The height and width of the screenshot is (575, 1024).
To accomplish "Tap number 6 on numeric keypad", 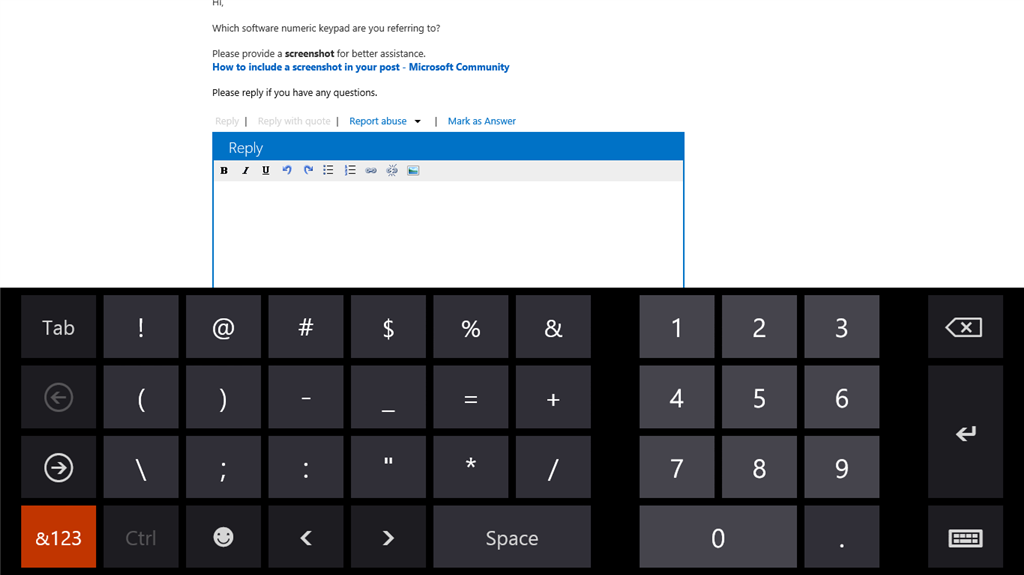I will 842,397.
